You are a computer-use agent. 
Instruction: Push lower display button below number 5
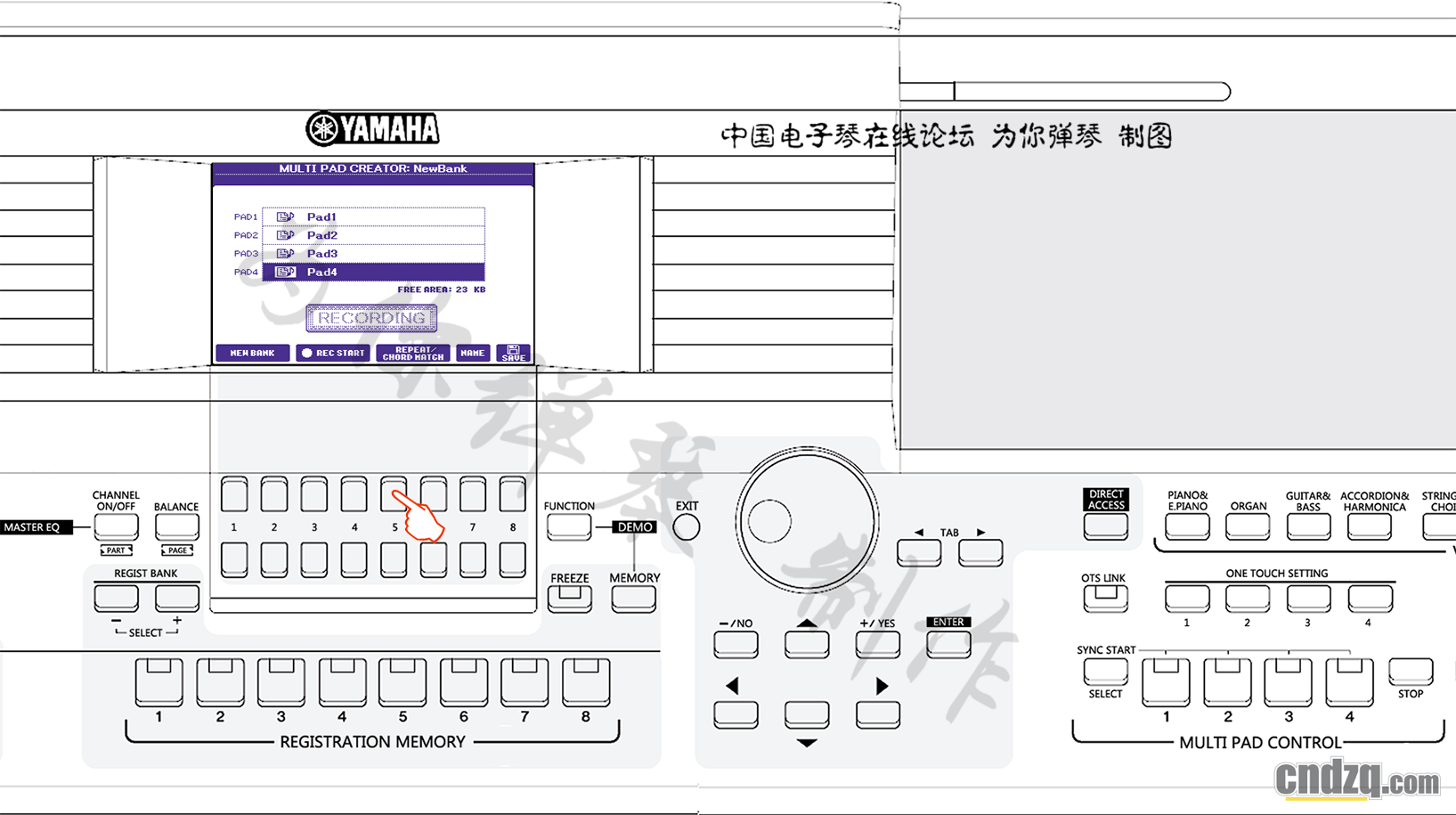point(393,560)
